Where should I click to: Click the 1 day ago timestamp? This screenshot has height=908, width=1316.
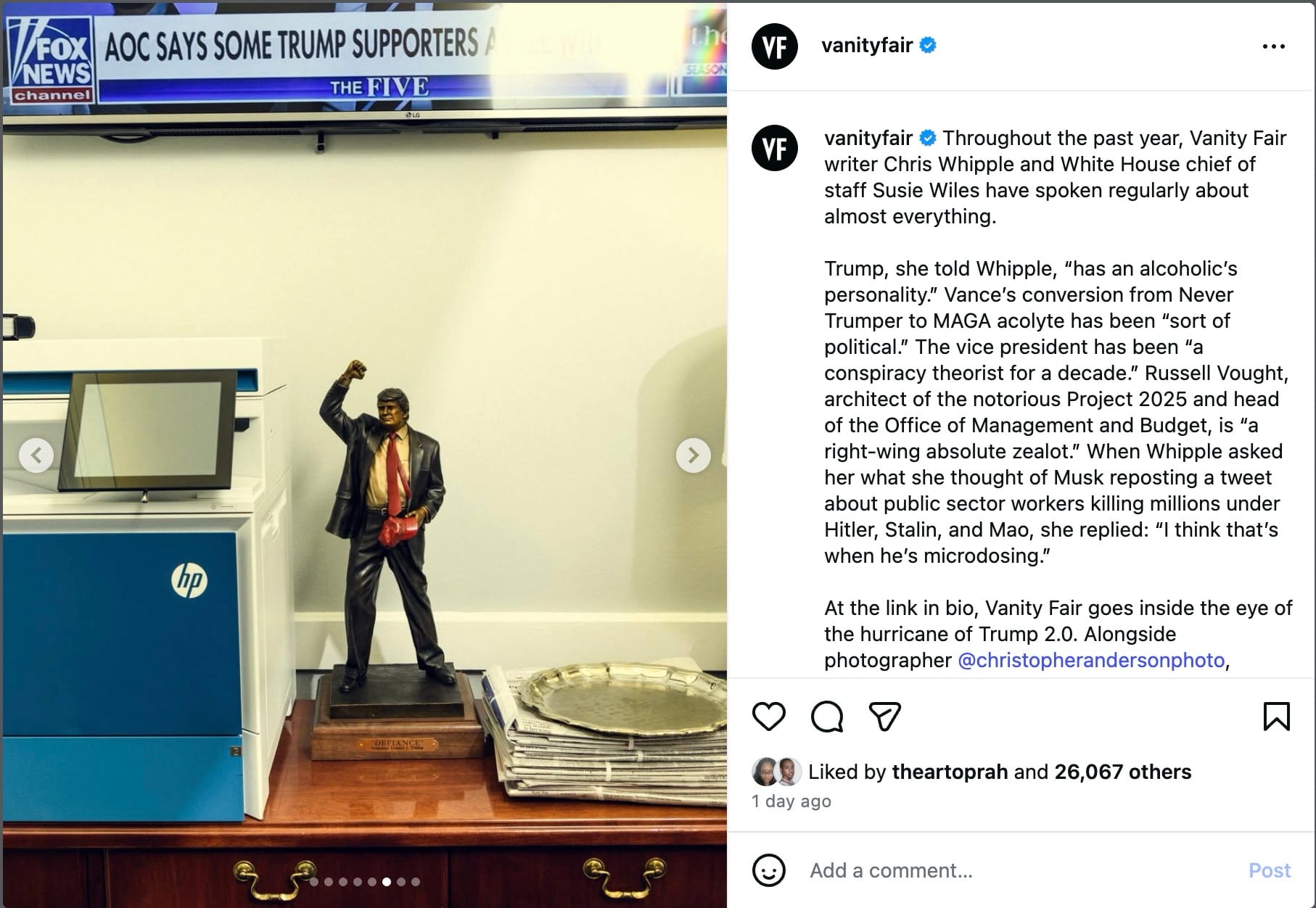point(791,801)
